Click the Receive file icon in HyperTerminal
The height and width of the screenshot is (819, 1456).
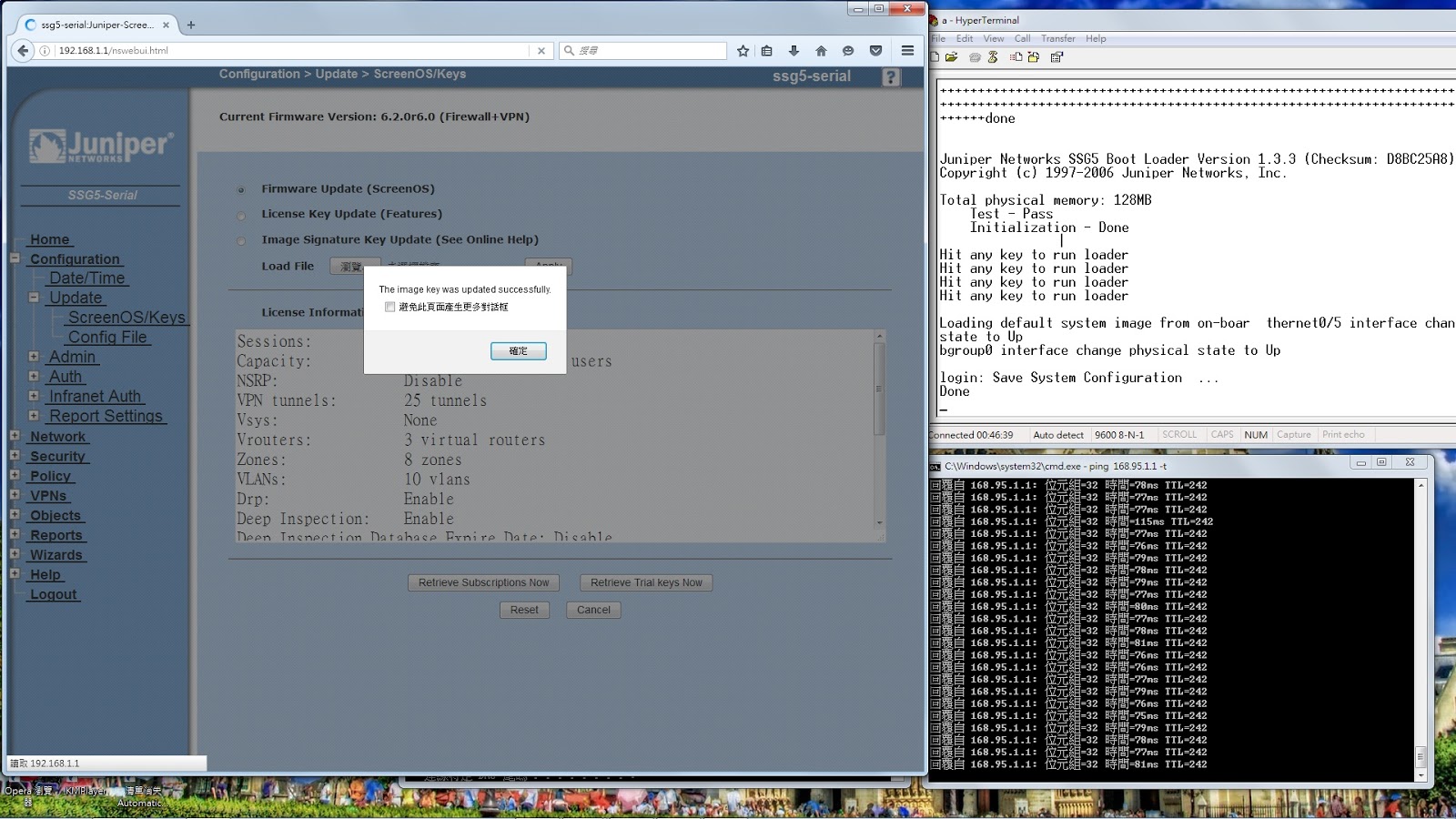1034,57
